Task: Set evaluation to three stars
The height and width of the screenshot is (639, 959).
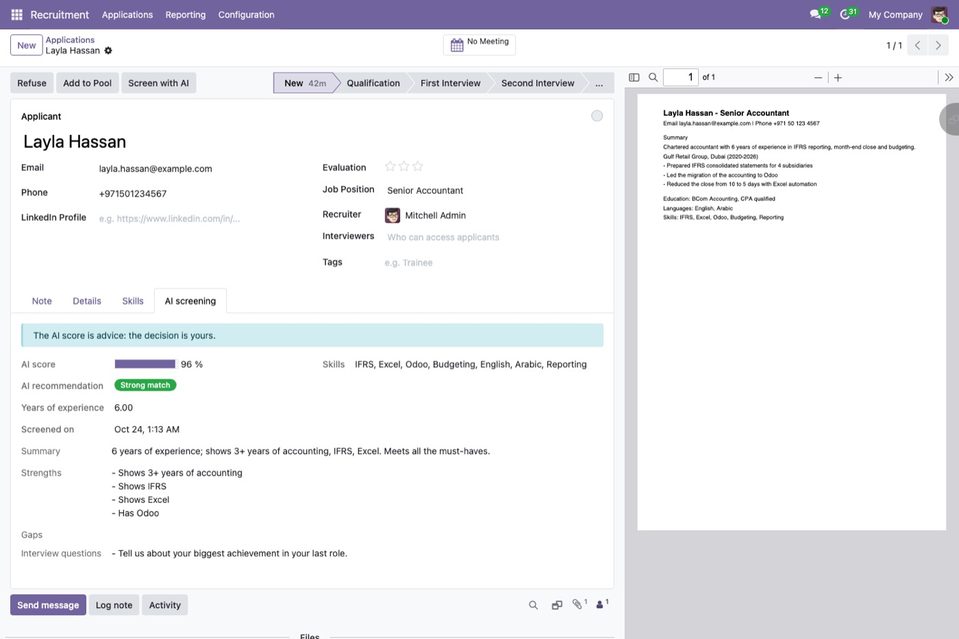Action: [x=417, y=166]
